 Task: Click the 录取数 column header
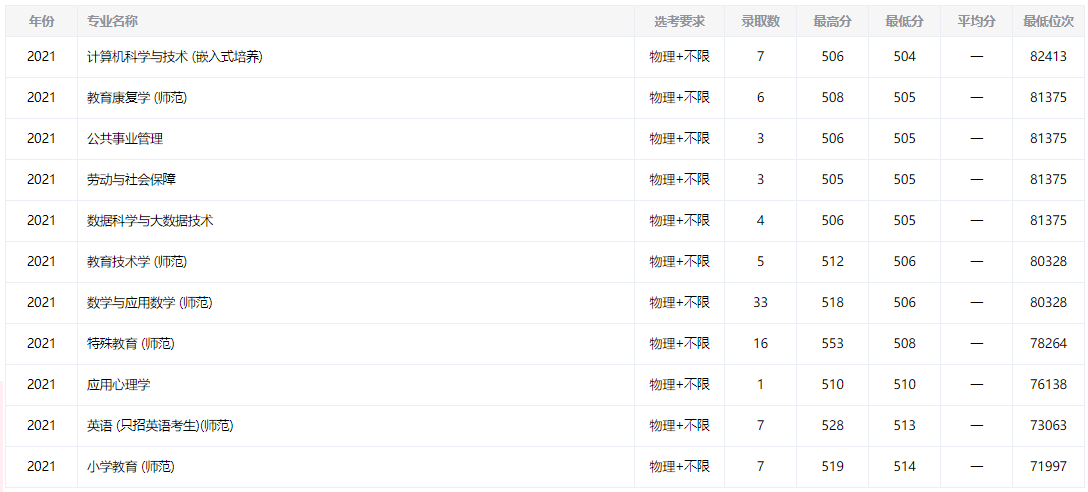[x=760, y=21]
